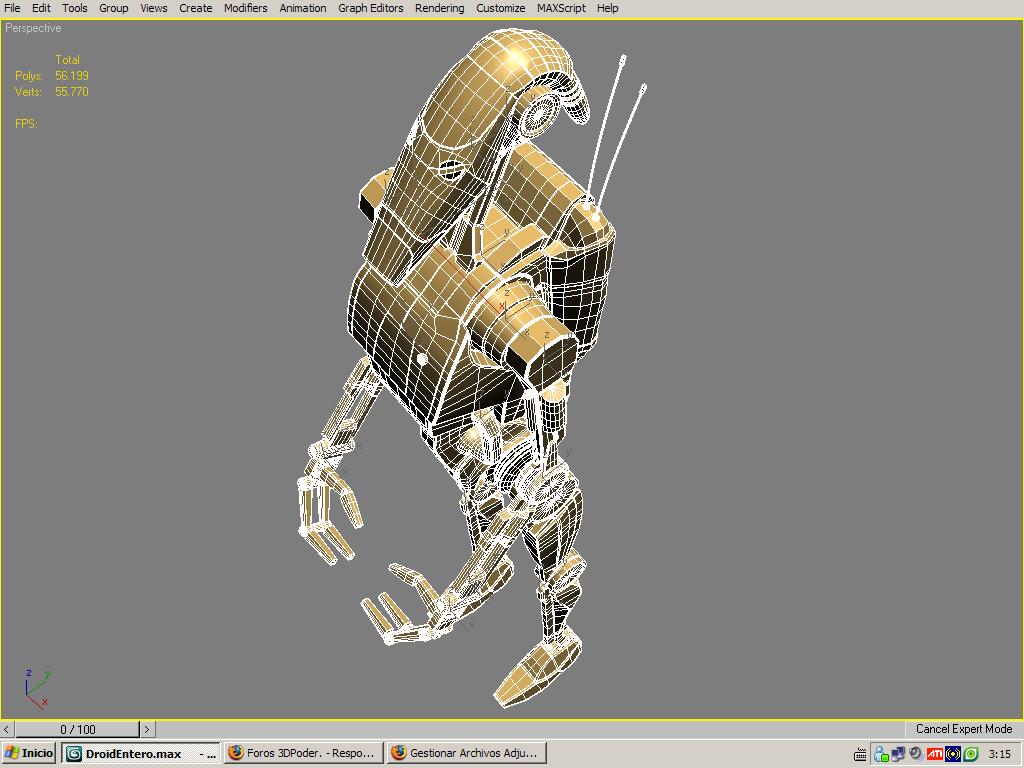Screen dimensions: 1024x768
Task: Click the 3:15 system clock
Action: pos(1000,754)
